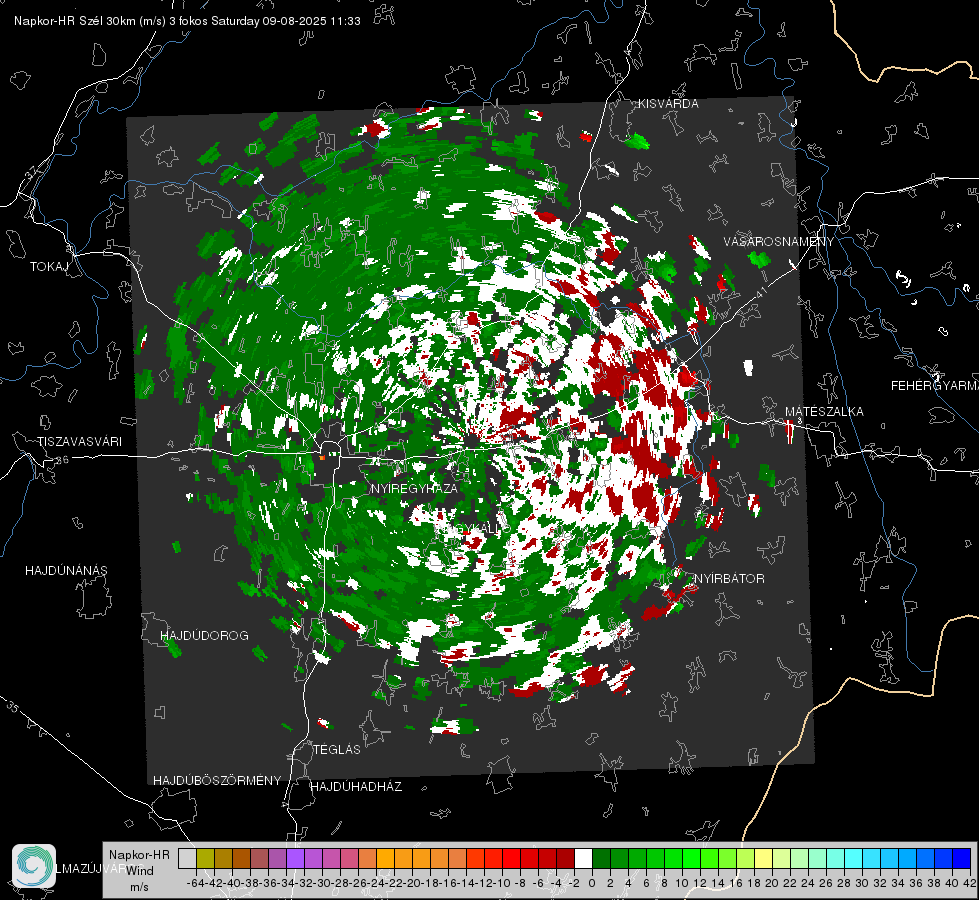
Task: Click the Napkor-HR Wind m/s legend title
Action: coord(139,870)
